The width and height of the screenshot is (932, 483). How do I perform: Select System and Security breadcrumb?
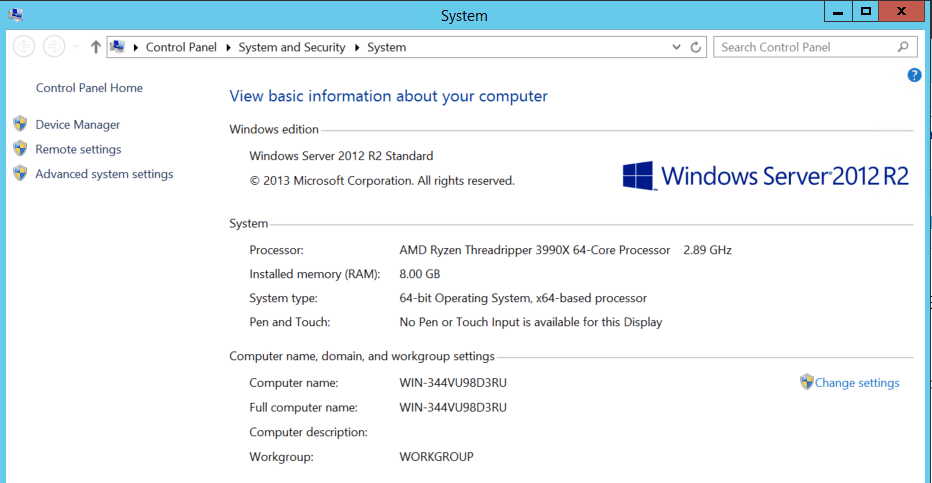click(x=292, y=47)
